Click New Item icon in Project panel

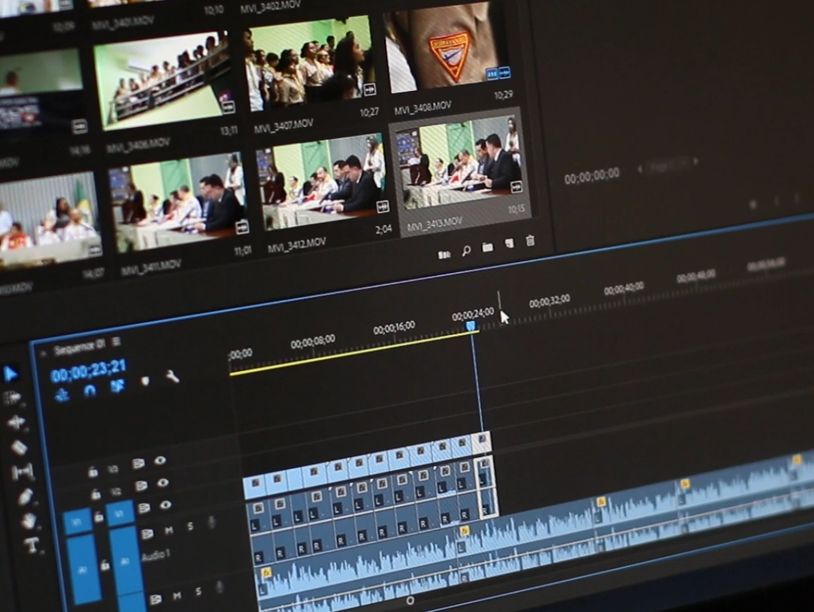(x=509, y=243)
